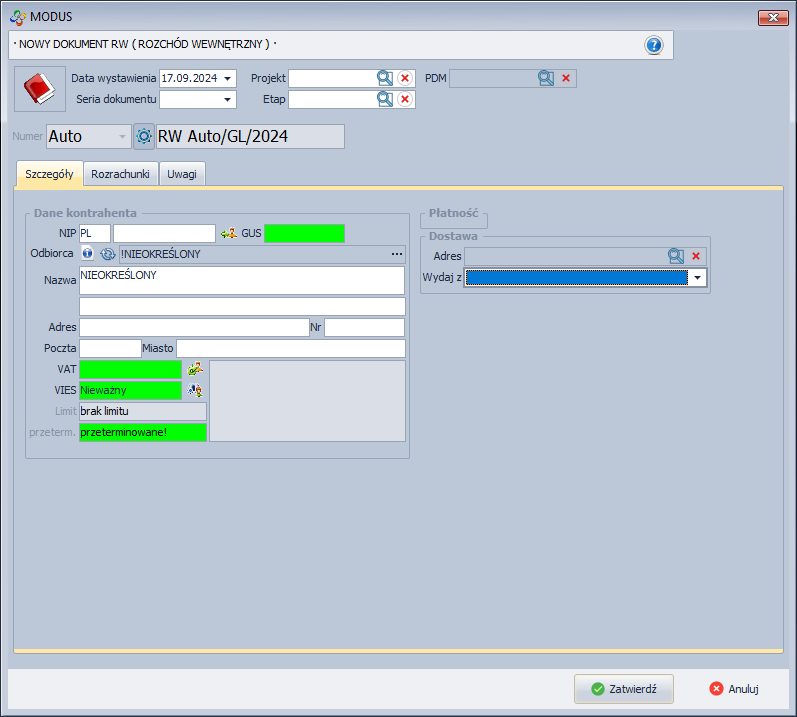The height and width of the screenshot is (717, 797).
Task: Open the Seria dokumentu dropdown
Action: tap(228, 99)
